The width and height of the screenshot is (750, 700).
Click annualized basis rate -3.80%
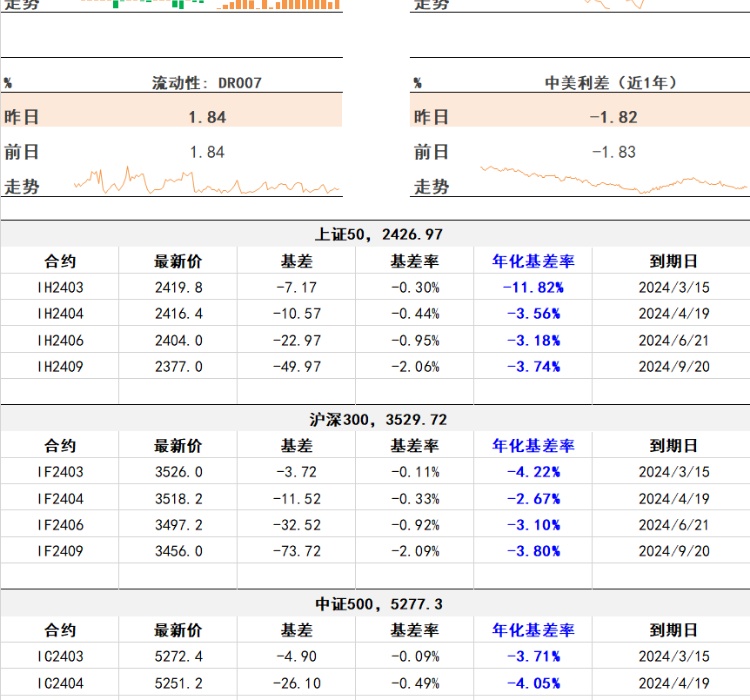coord(533,551)
